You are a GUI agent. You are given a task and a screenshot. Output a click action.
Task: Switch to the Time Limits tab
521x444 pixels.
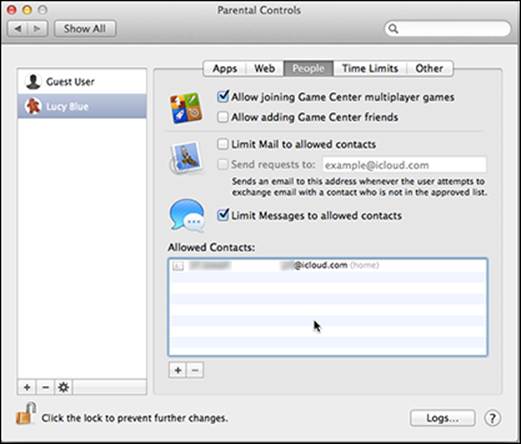[370, 68]
